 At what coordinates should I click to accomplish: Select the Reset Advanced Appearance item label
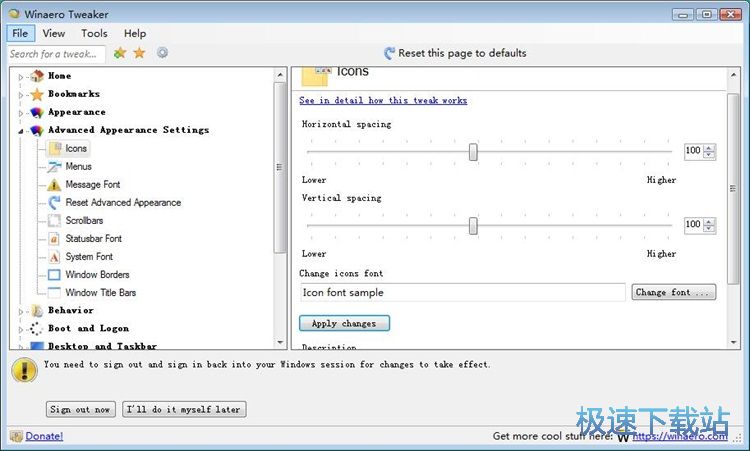click(123, 203)
